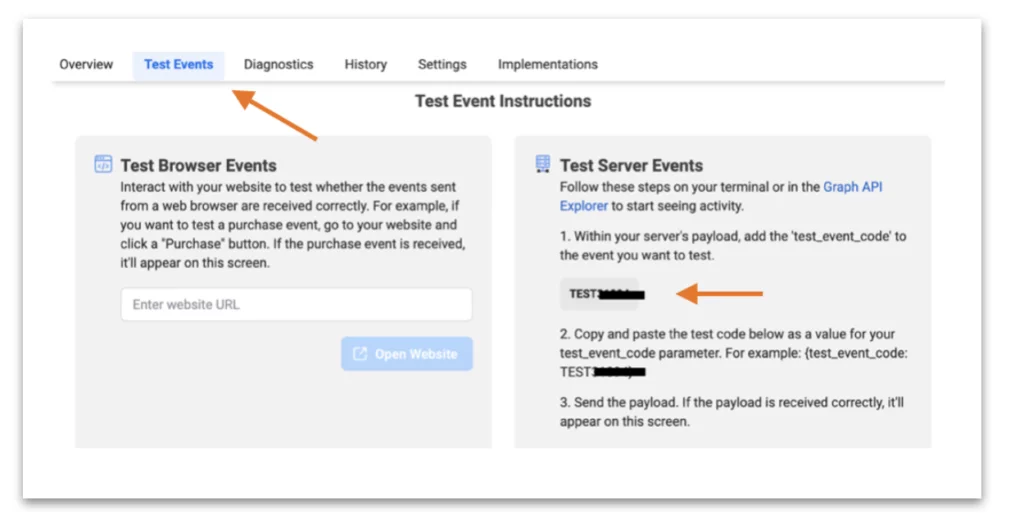The width and height of the screenshot is (1024, 523).
Task: Click the gray TEST event code box
Action: click(599, 294)
